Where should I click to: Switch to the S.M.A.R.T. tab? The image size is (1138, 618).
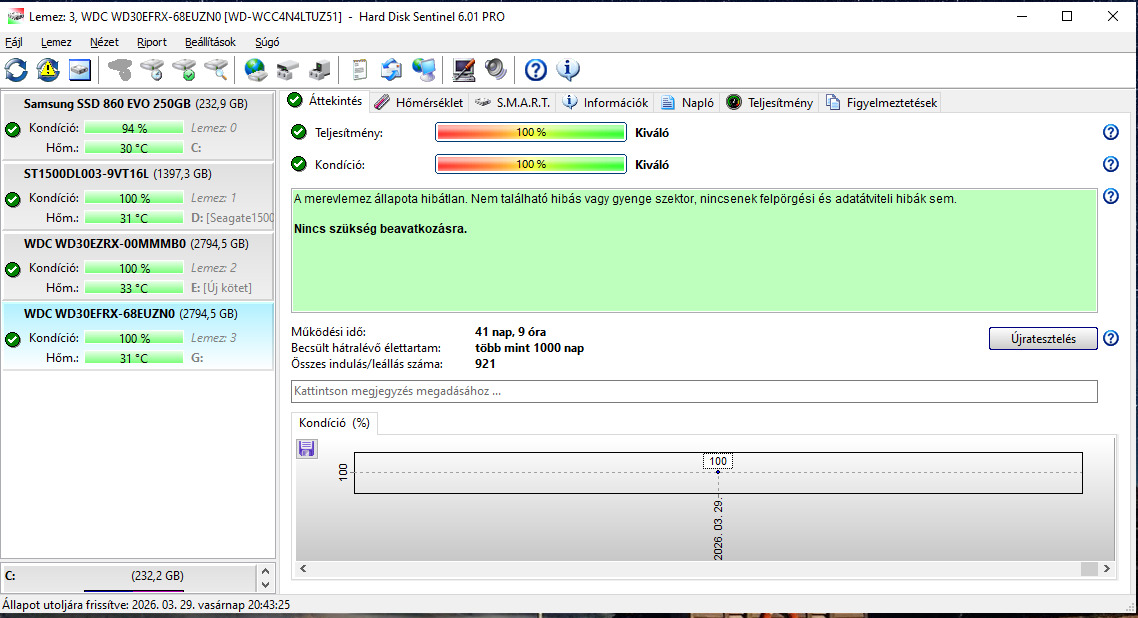click(513, 103)
